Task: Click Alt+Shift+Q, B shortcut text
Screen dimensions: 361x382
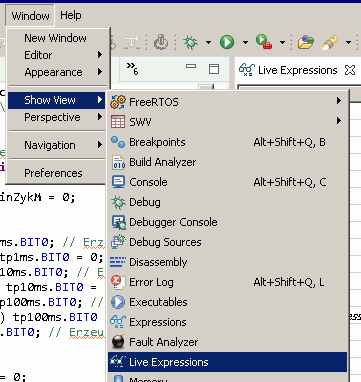Action: (x=289, y=142)
